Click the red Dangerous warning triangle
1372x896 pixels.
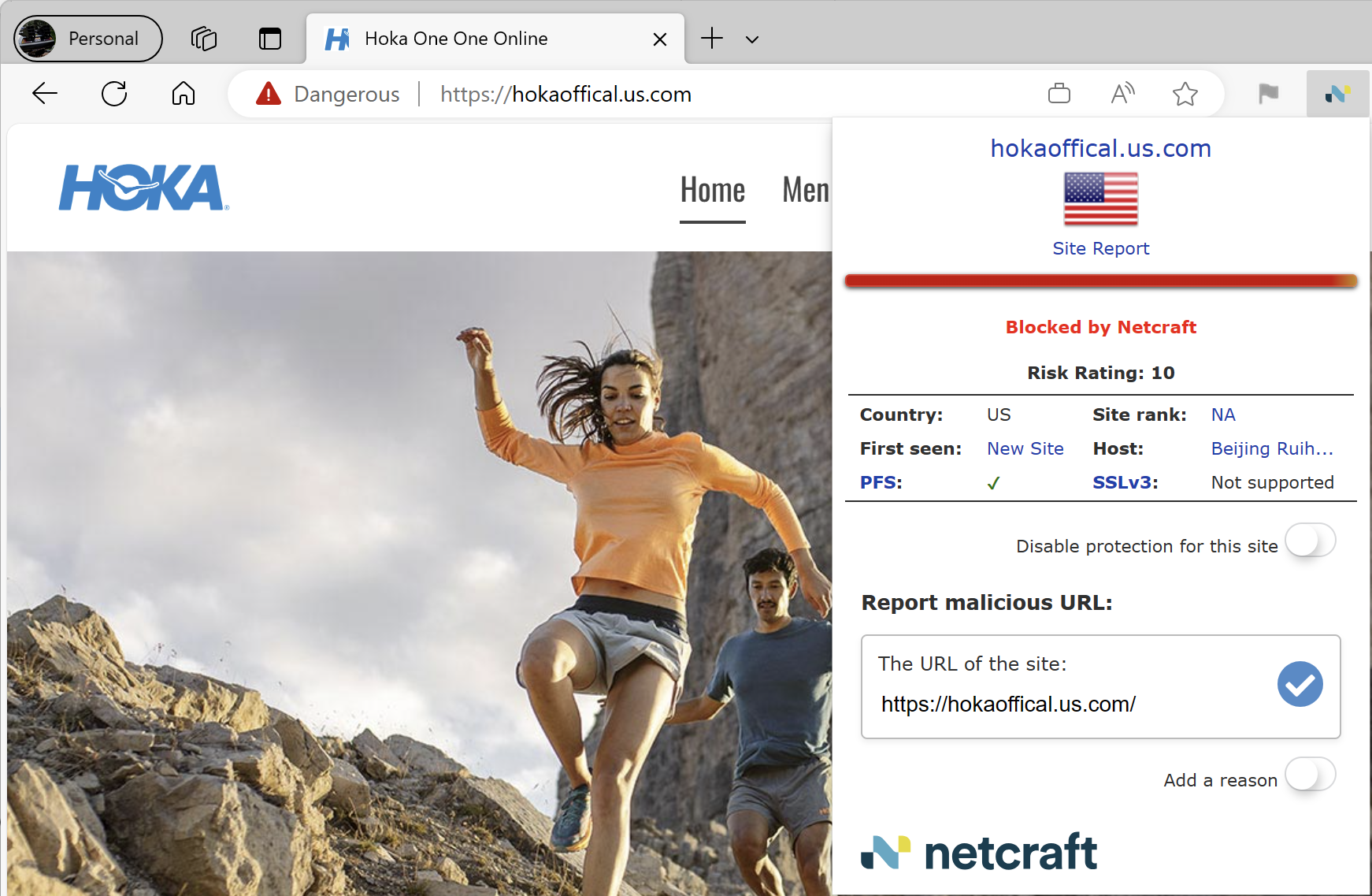click(269, 94)
